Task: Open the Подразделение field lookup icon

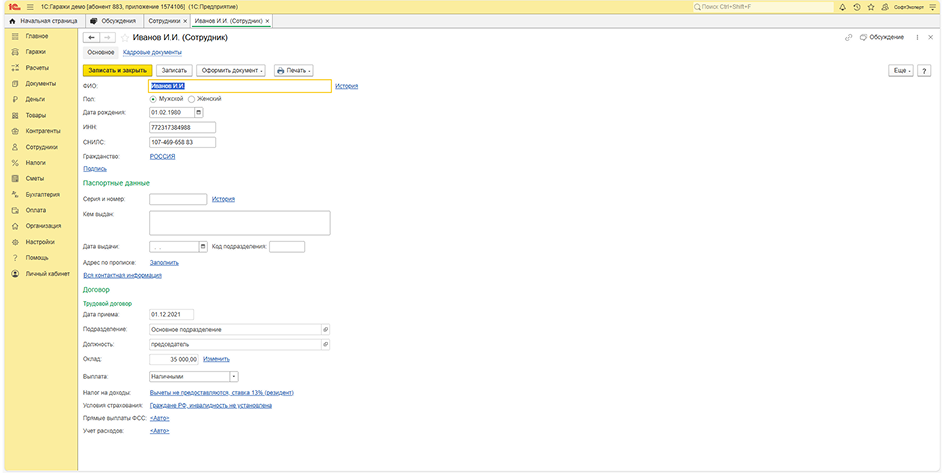Action: tap(324, 329)
